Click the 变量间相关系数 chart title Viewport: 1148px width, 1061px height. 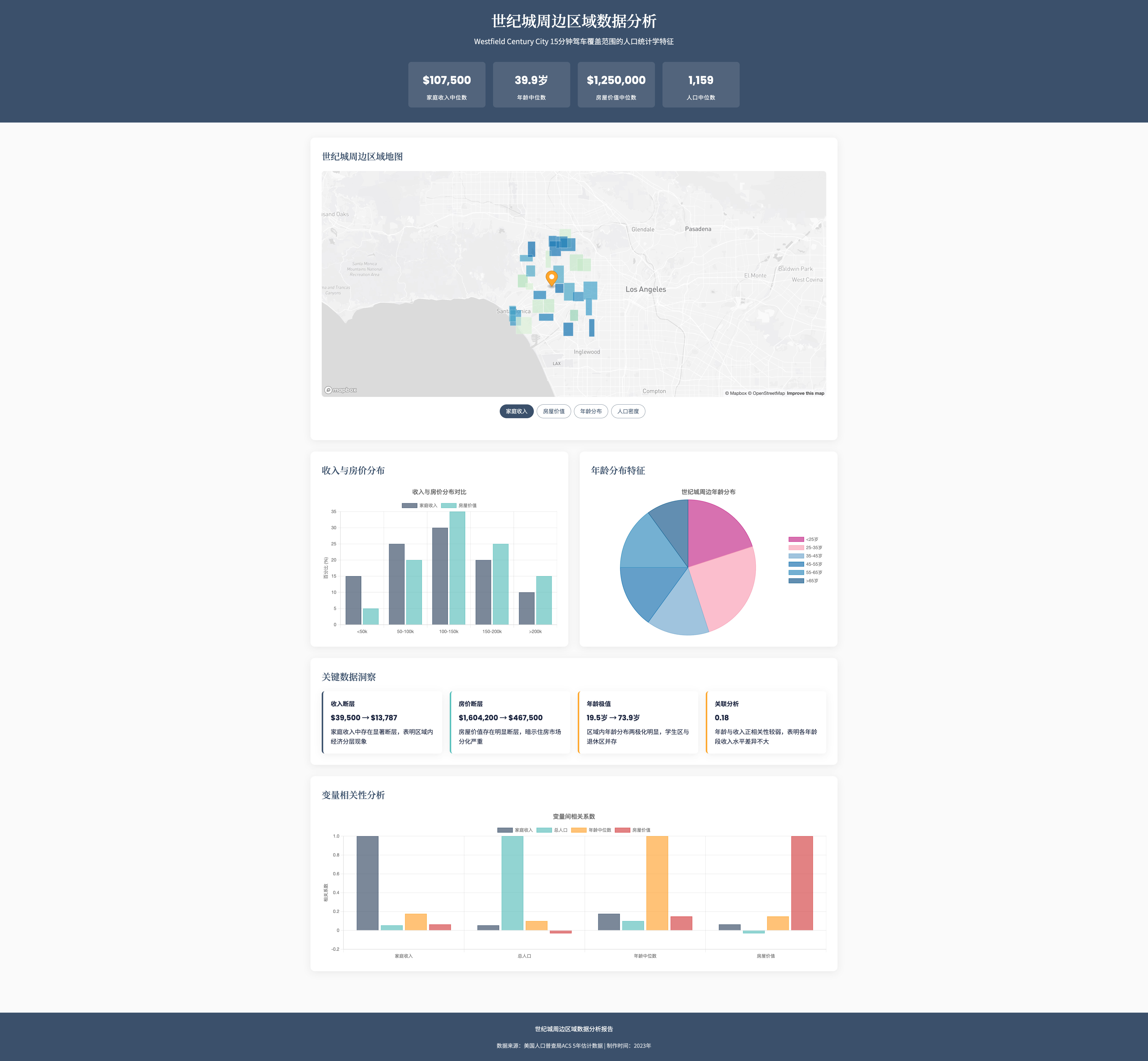pyautogui.click(x=574, y=816)
